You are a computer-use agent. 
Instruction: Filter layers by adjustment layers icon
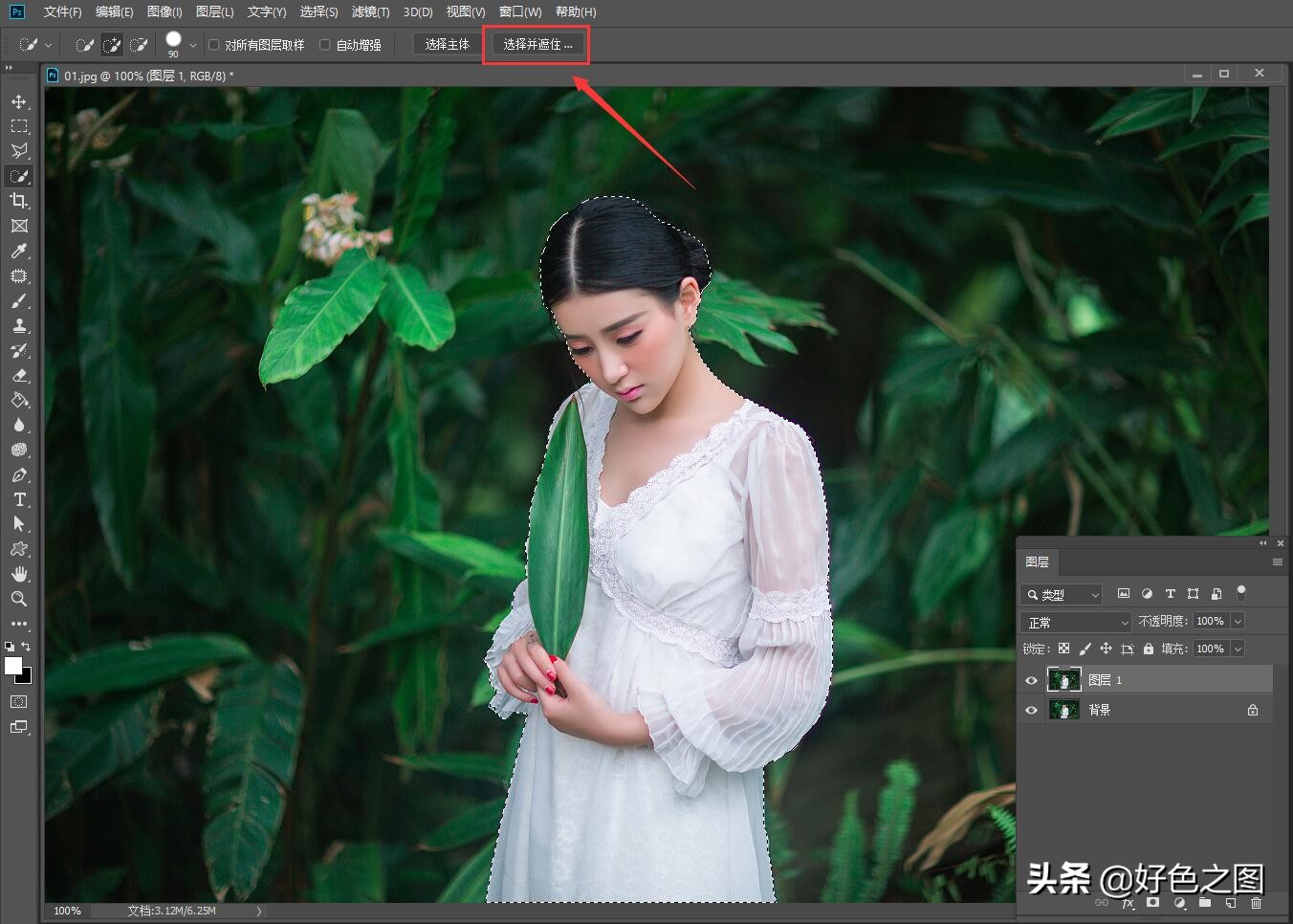pos(1147,594)
